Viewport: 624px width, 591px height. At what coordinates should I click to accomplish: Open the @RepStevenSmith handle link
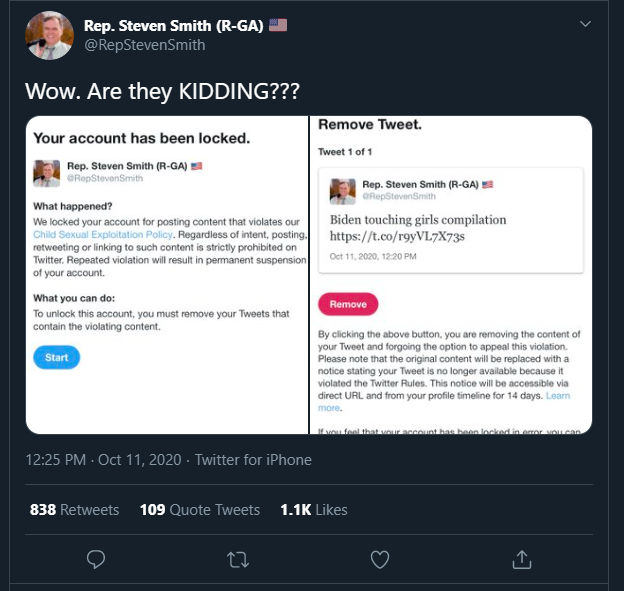click(x=145, y=45)
